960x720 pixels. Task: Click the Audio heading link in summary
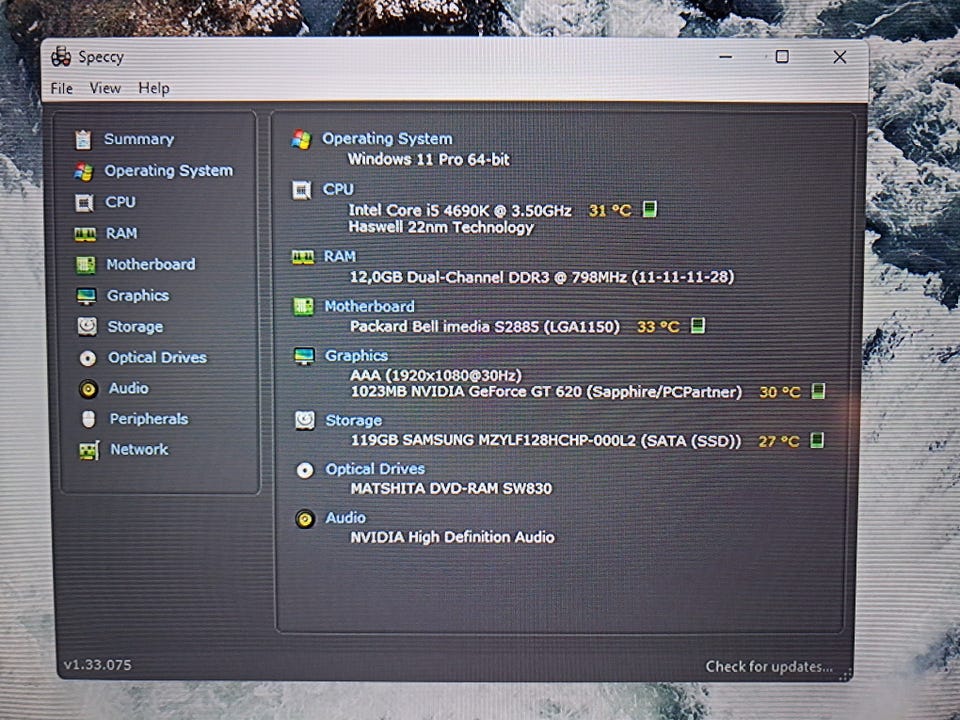point(345,517)
